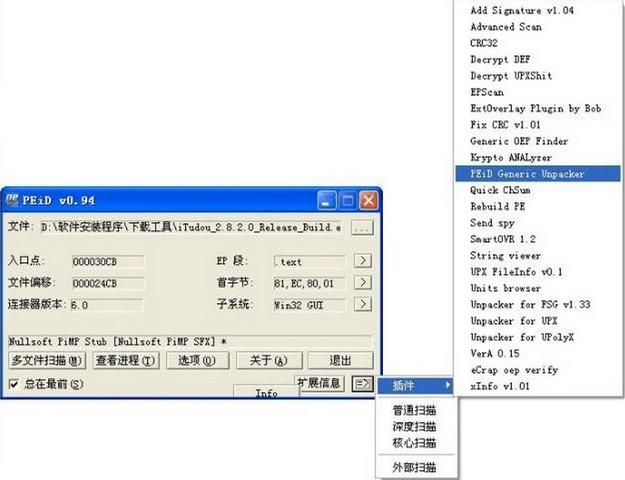Open 选项 (O) options button
The image size is (625, 480).
[197, 360]
